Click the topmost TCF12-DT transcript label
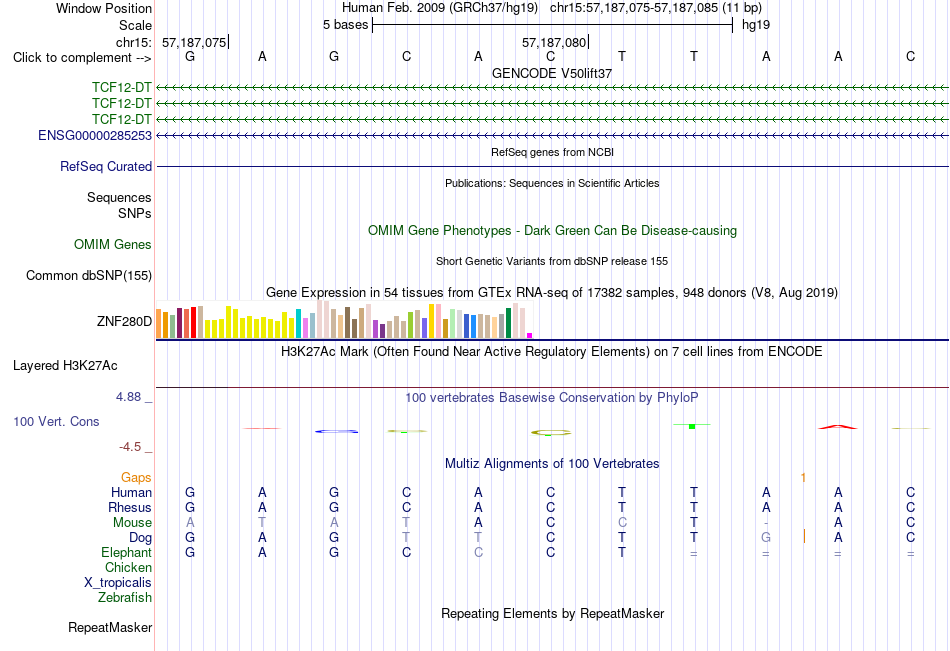The width and height of the screenshot is (950, 651). tap(122, 87)
